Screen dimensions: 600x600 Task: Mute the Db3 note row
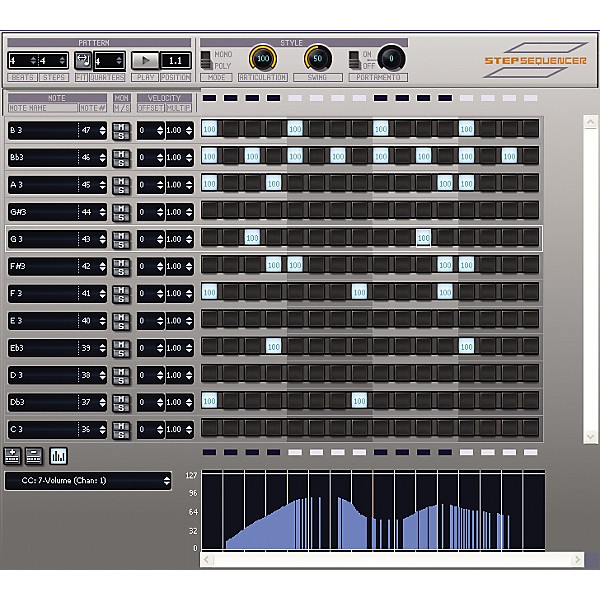click(121, 398)
